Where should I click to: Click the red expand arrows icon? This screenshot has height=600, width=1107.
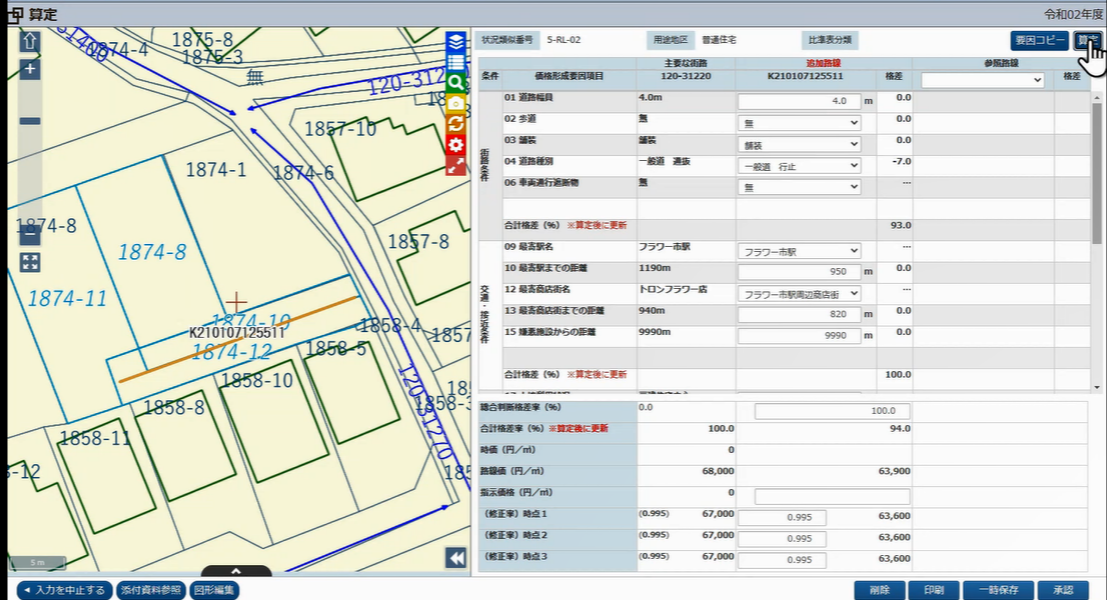456,166
